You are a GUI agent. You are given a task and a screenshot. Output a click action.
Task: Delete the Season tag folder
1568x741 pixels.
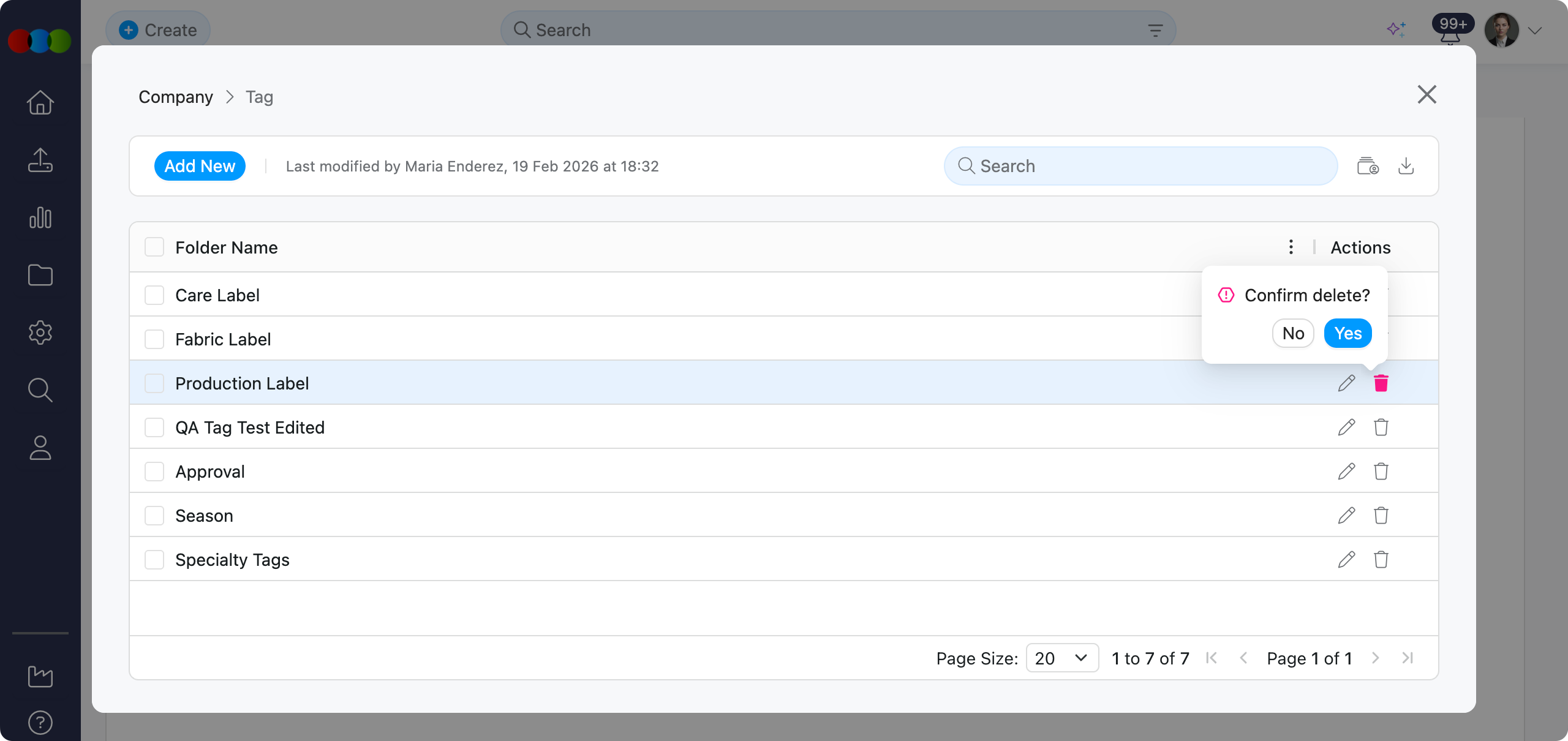1381,516
